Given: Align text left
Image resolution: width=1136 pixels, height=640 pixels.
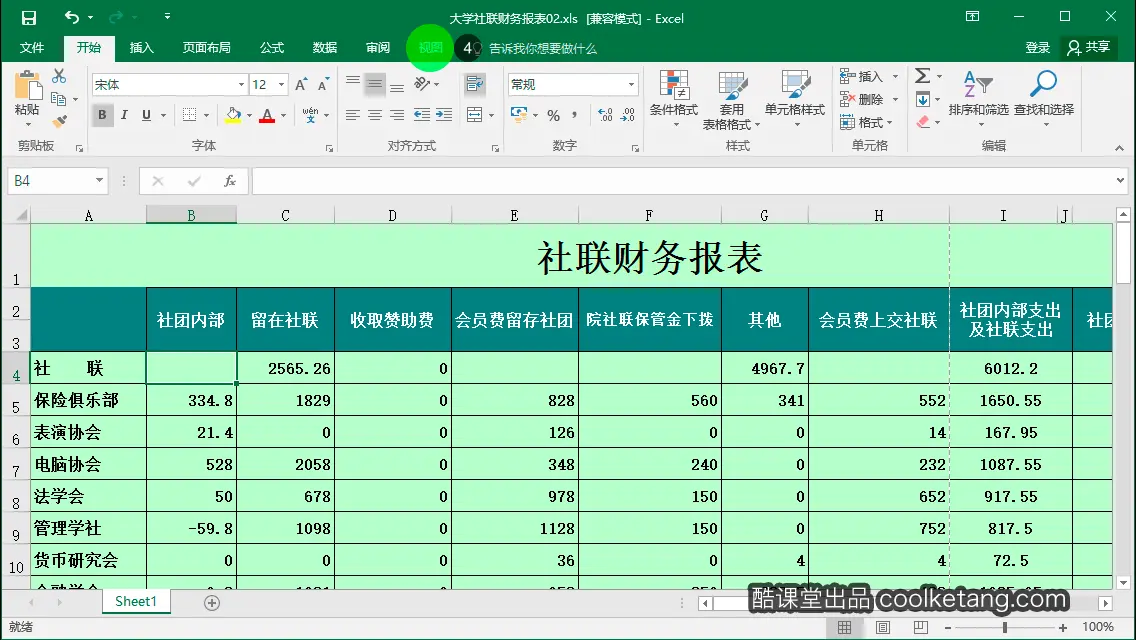Looking at the screenshot, I should [x=353, y=115].
